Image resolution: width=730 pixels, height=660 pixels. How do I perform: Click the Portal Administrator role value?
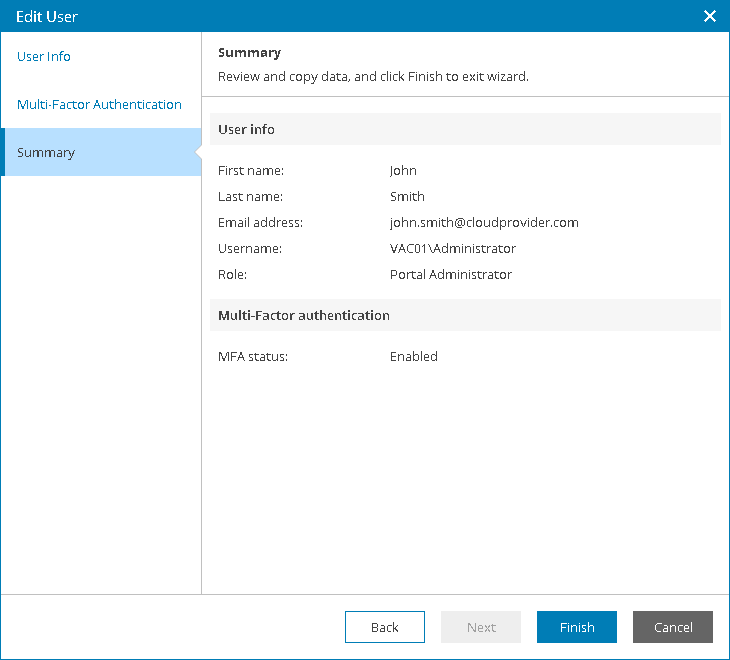point(450,275)
